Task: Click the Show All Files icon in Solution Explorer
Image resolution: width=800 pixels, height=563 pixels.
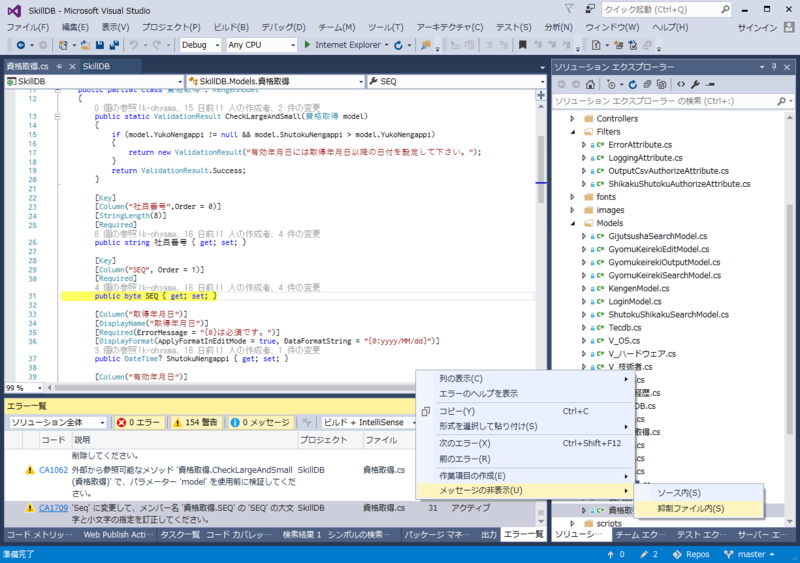Action: point(661,84)
